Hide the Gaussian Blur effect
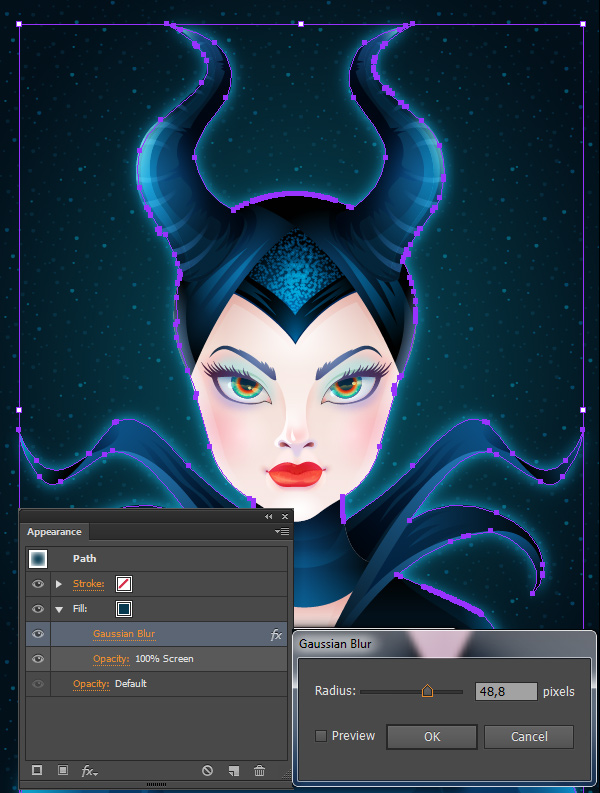This screenshot has height=793, width=600. click(x=38, y=634)
